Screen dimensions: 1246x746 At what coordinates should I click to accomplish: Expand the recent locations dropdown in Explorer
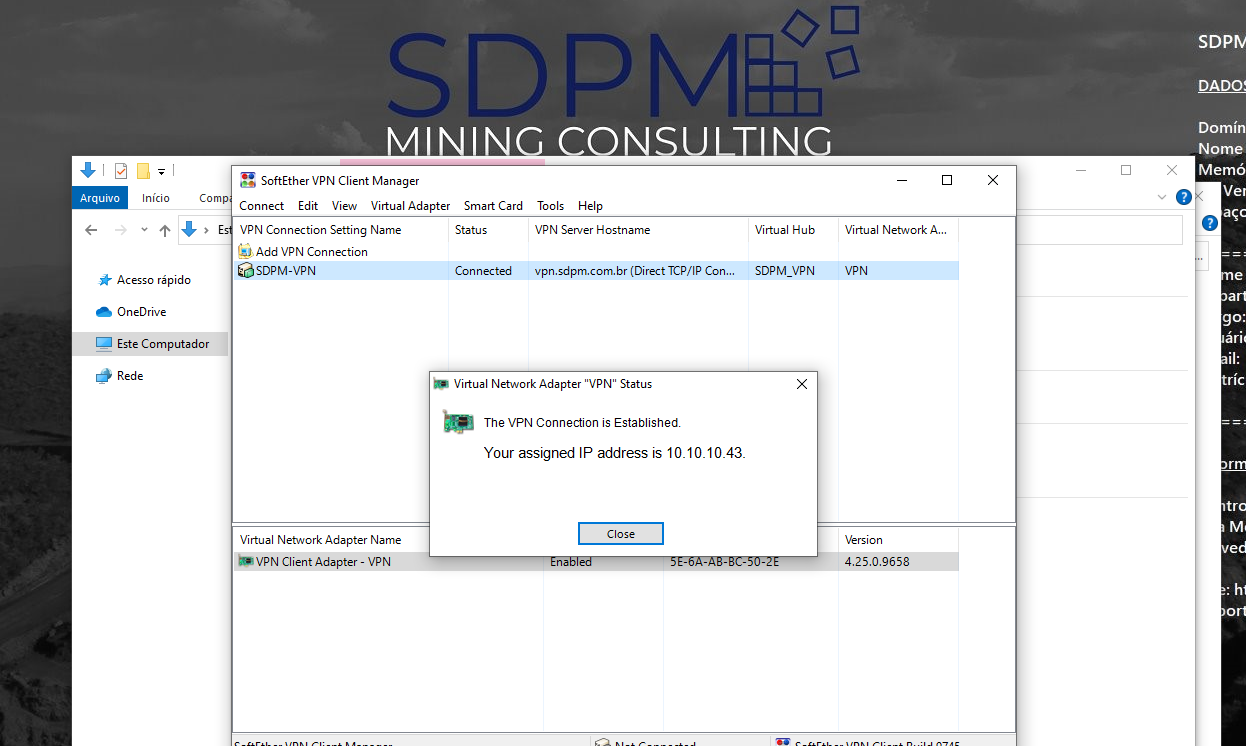click(x=144, y=230)
